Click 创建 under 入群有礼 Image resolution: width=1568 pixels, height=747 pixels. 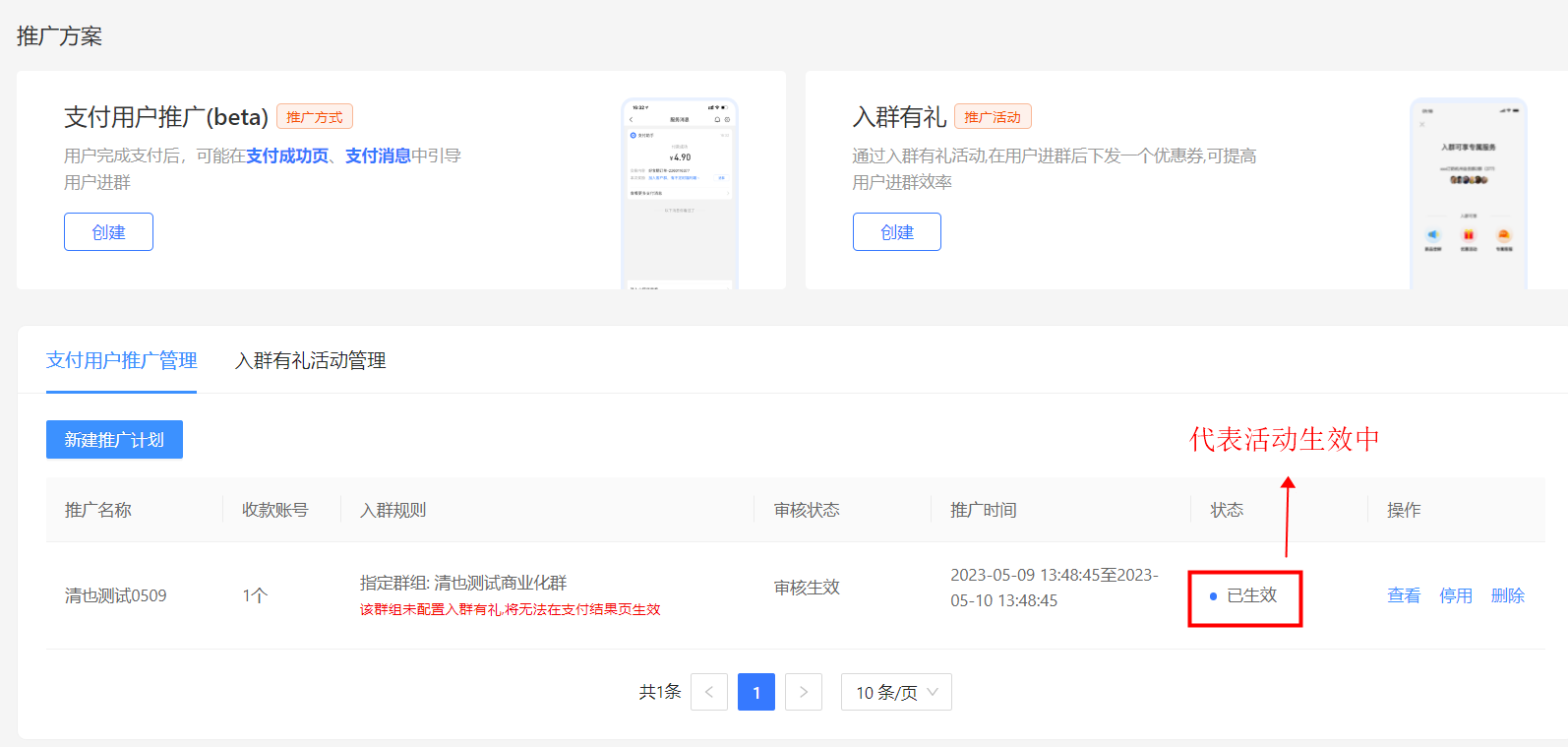point(896,232)
